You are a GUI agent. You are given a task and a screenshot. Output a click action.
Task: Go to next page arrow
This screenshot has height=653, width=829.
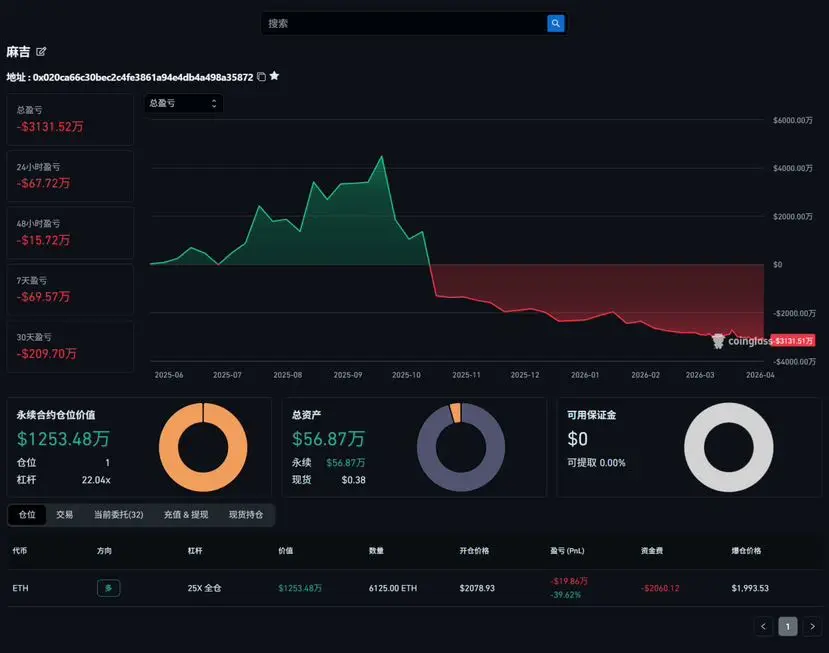pyautogui.click(x=812, y=627)
